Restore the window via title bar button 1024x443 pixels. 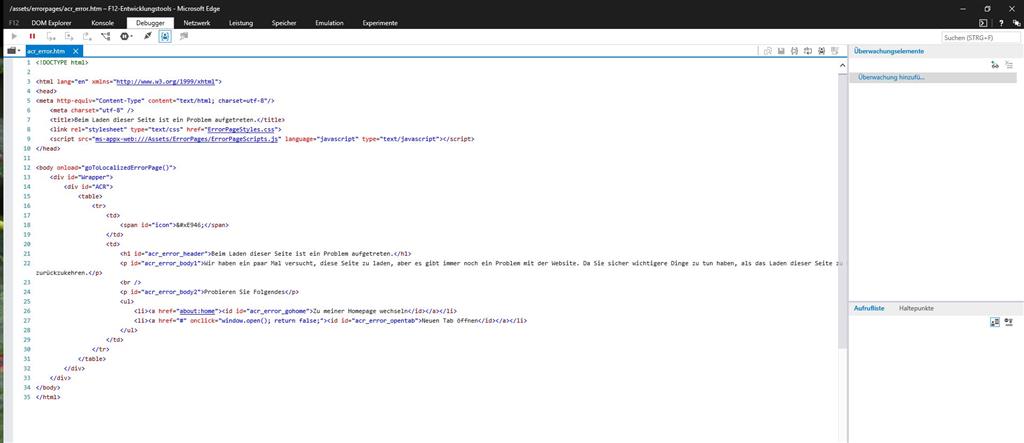(987, 8)
